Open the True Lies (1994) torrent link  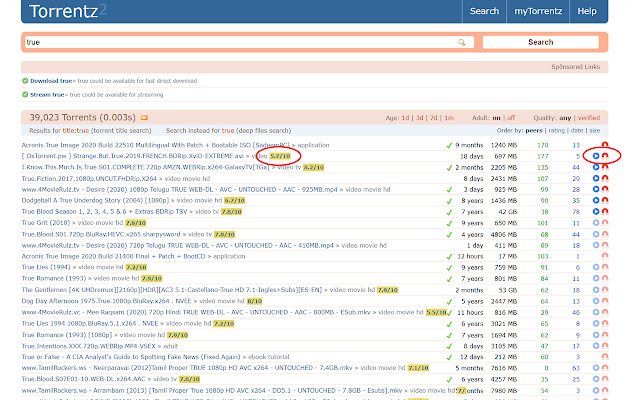tap(46, 267)
